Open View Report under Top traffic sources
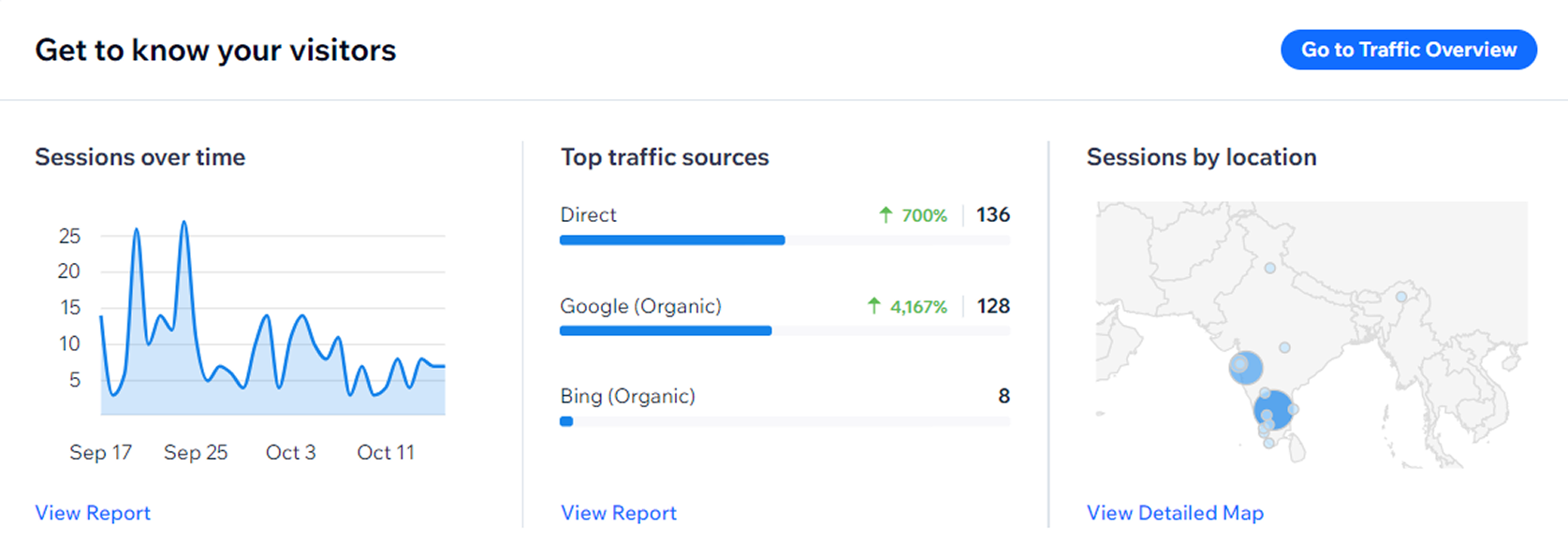The width and height of the screenshot is (1568, 556). click(x=619, y=513)
